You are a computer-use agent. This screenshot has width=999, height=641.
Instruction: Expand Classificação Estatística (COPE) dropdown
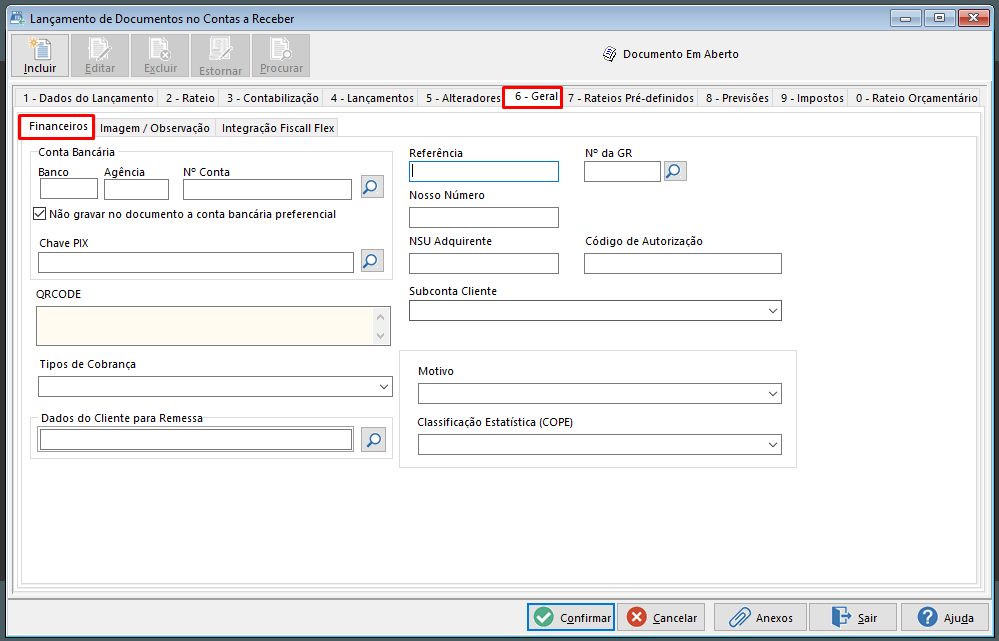(772, 445)
